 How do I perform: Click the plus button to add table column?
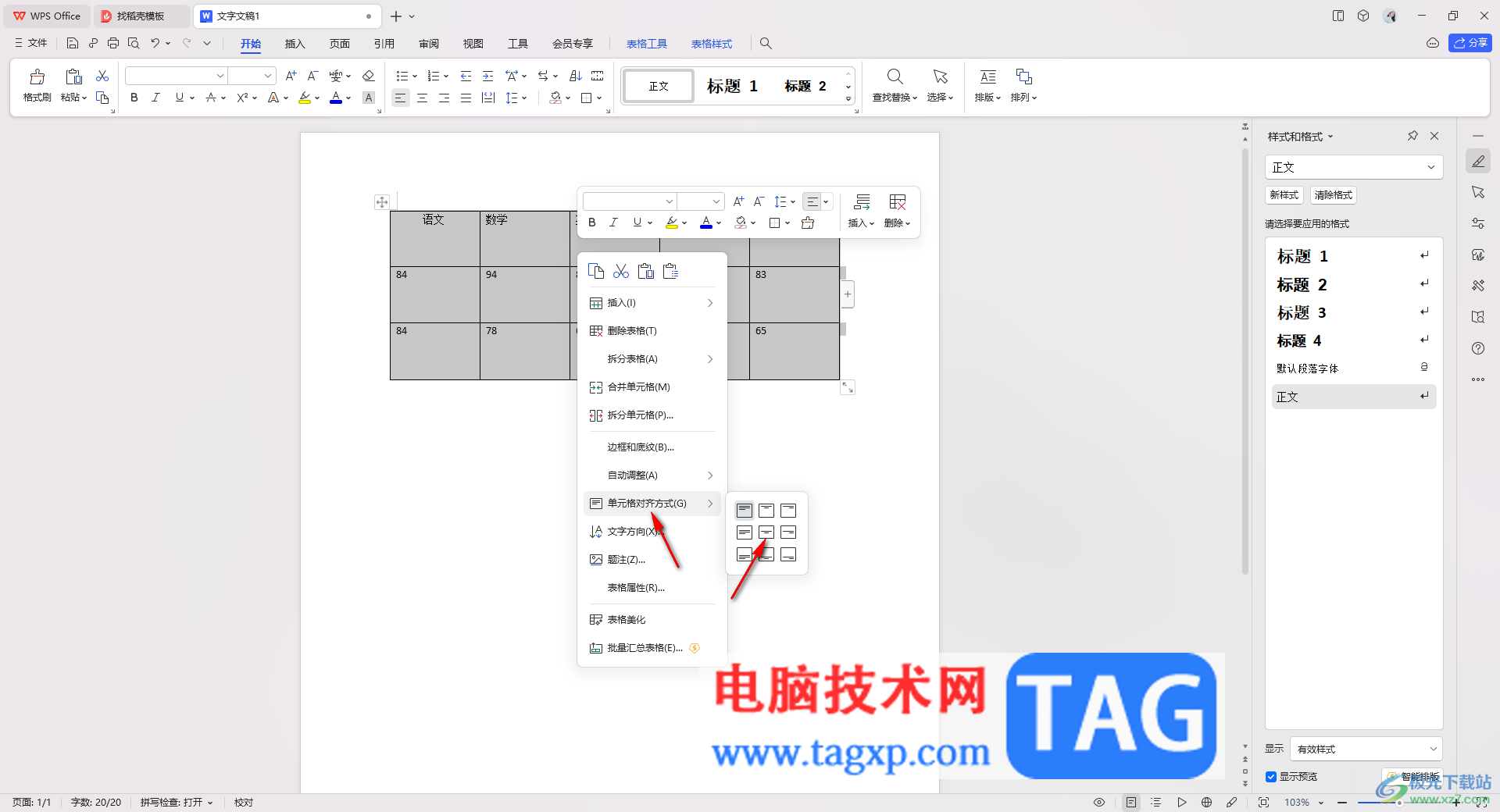[x=848, y=294]
